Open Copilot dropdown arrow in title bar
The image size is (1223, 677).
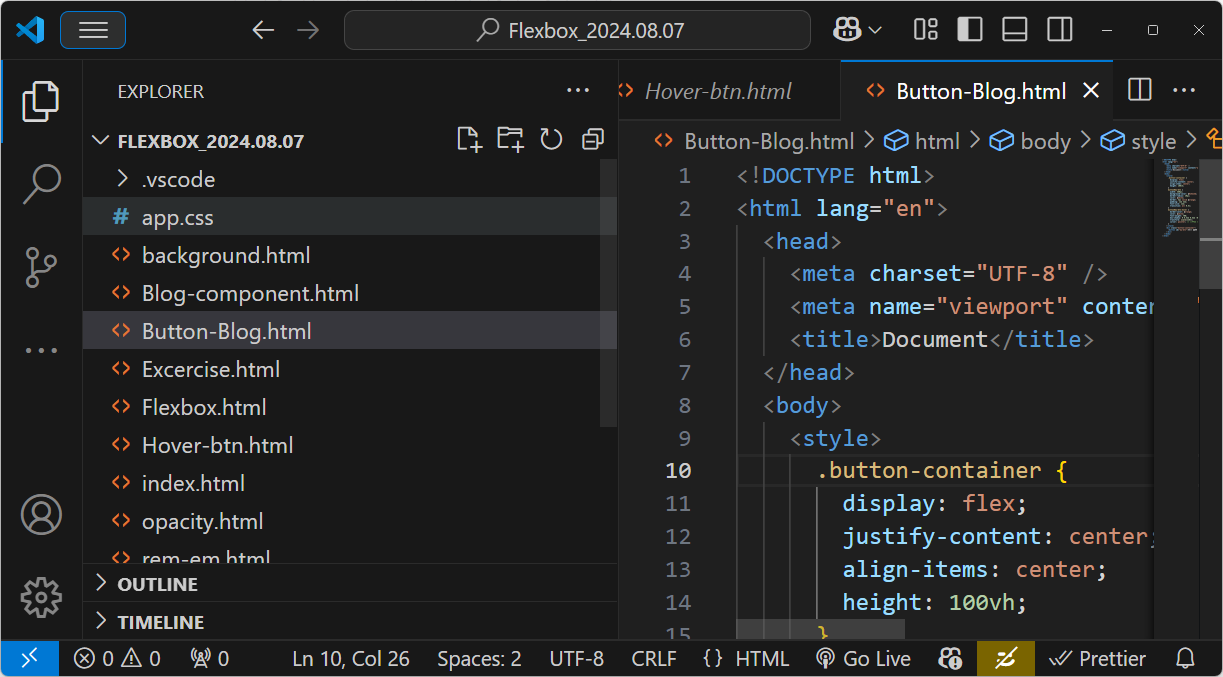pyautogui.click(x=876, y=30)
